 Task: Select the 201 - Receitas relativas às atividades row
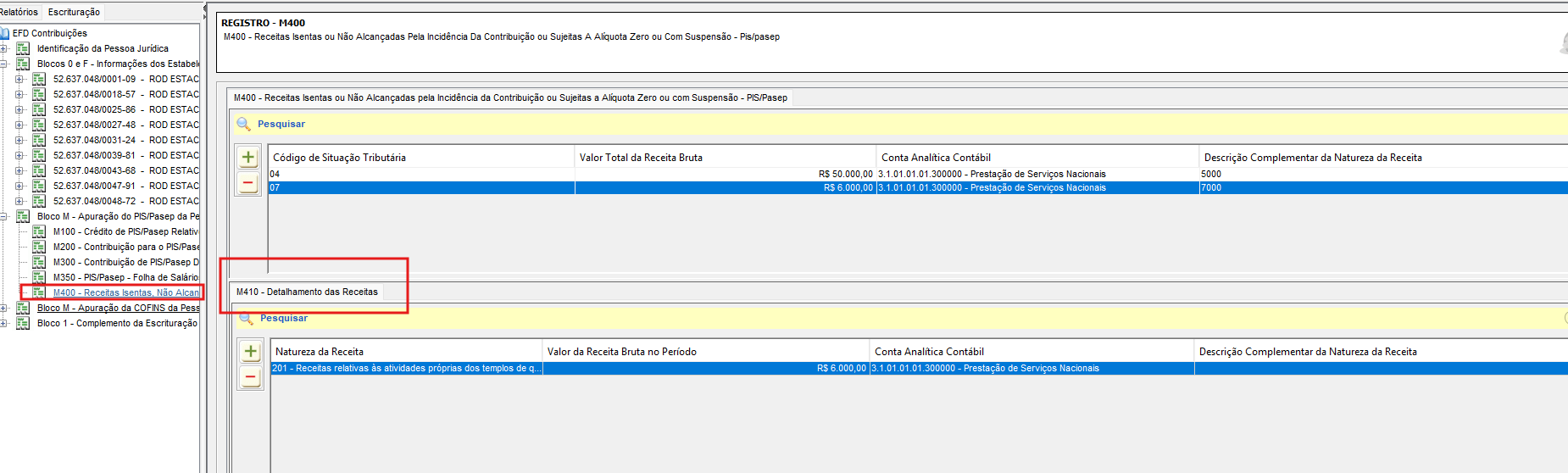coord(920,368)
